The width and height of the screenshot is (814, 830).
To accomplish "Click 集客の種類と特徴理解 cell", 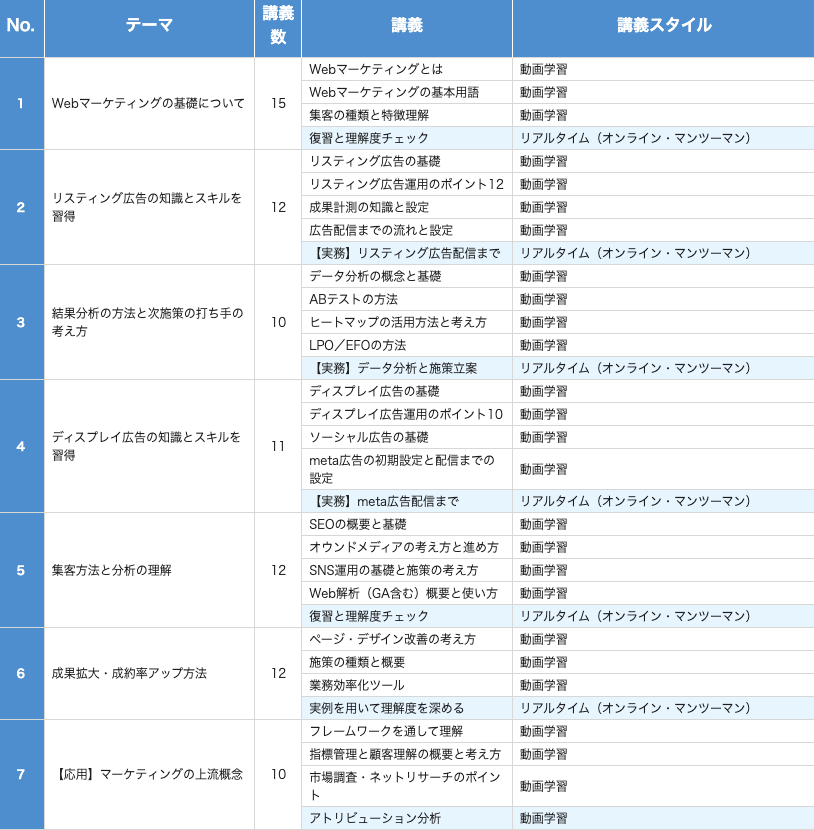I will coord(406,115).
